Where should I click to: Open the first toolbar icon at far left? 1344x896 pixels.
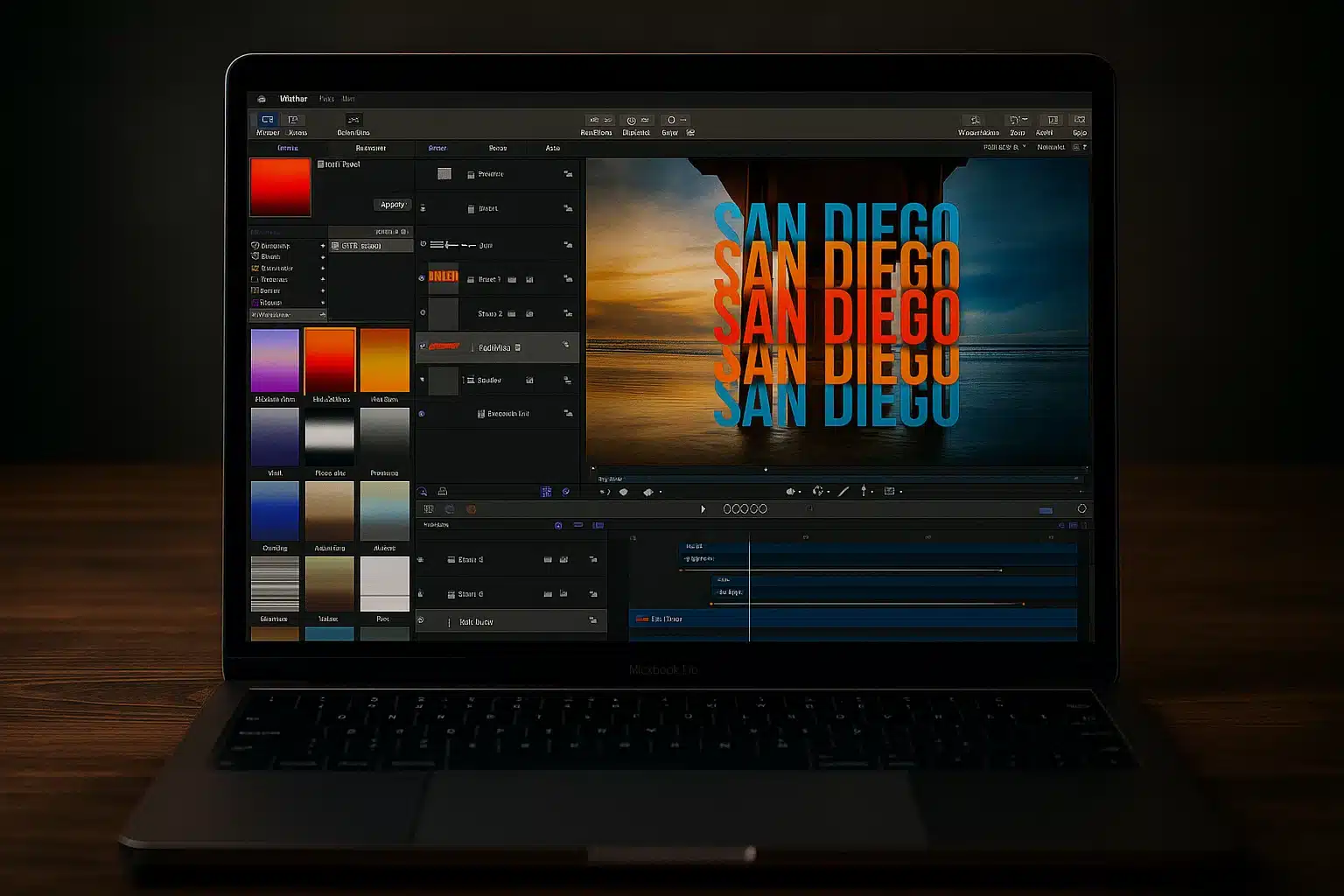[268, 120]
